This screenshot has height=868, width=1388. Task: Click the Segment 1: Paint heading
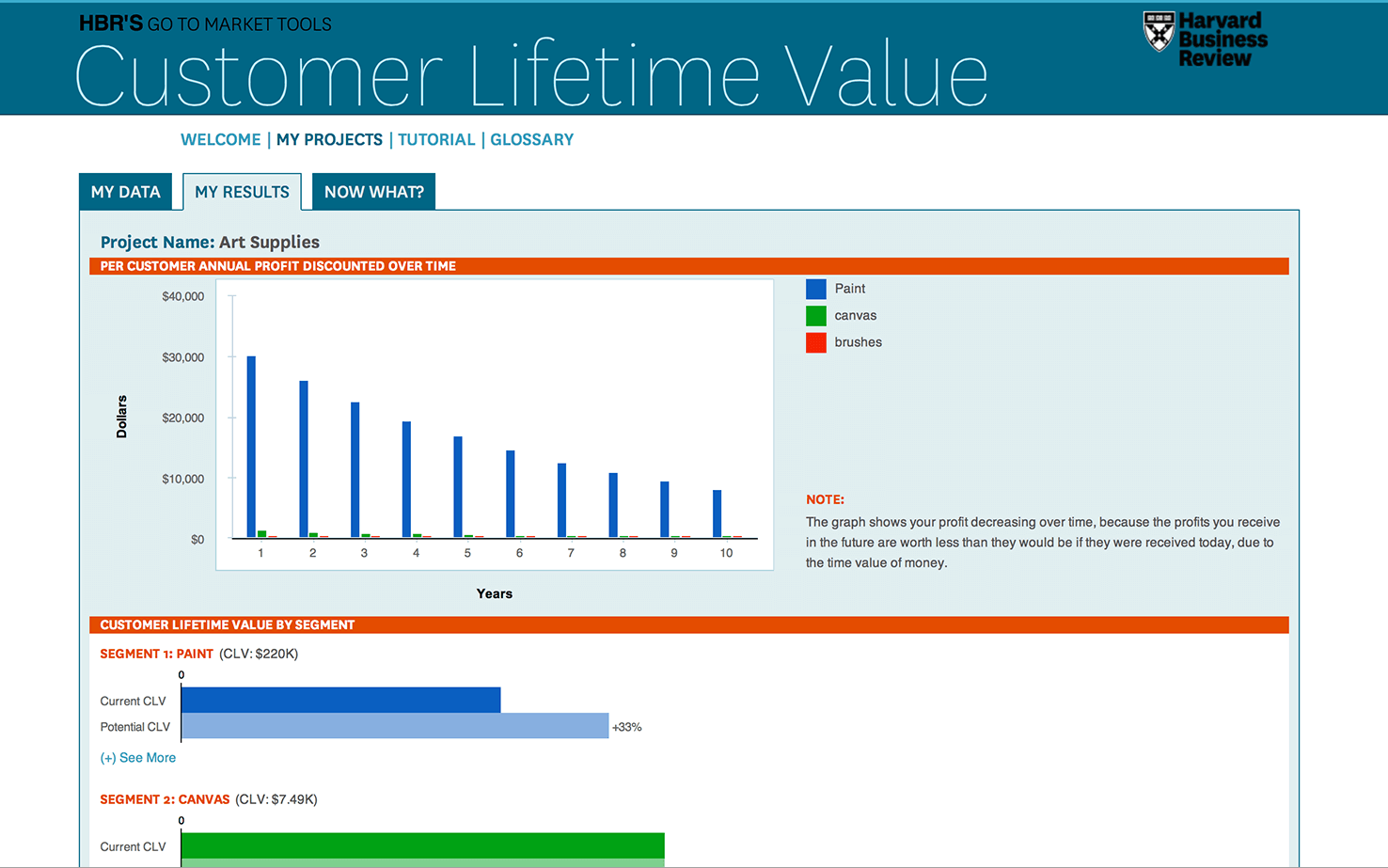tap(157, 654)
